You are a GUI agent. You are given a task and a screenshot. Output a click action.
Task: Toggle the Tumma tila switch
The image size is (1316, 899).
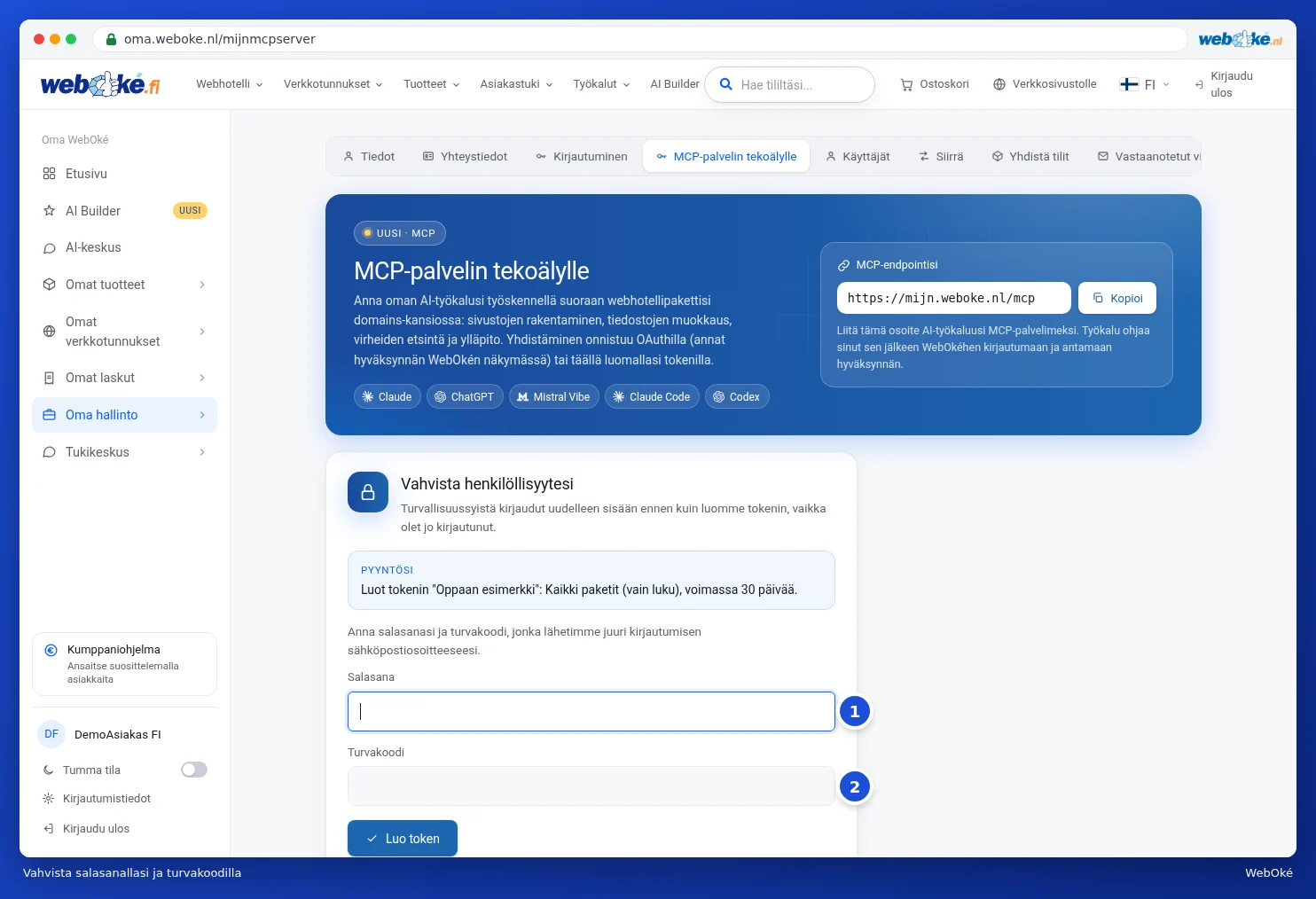point(194,770)
